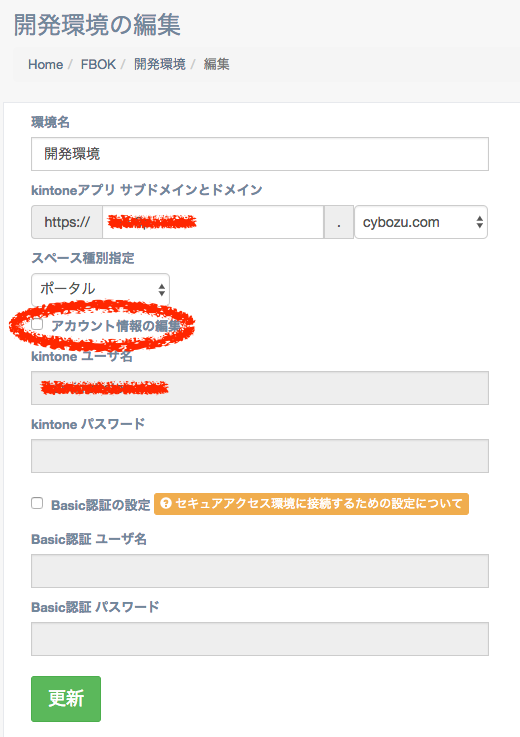The width and height of the screenshot is (520, 737).
Task: Enable the アカウント情報の編集 checkbox
Action: coord(37,324)
